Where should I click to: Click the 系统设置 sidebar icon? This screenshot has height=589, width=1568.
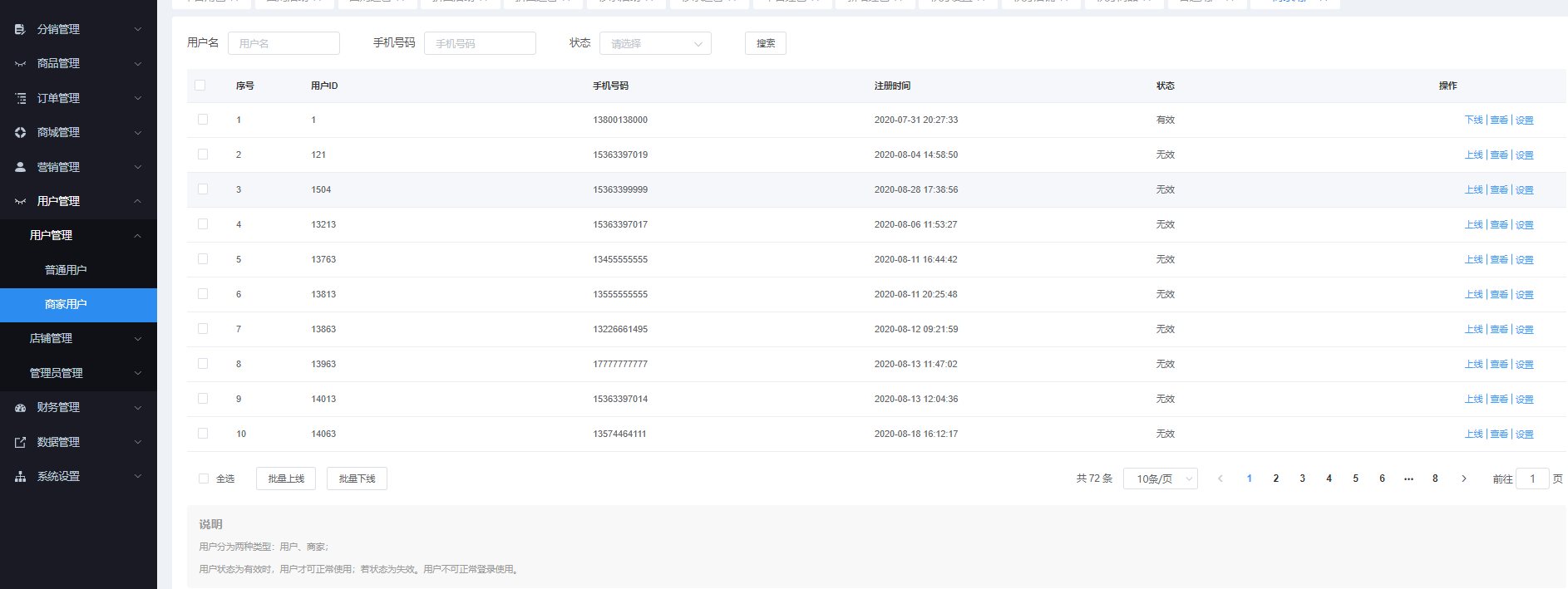coord(20,477)
